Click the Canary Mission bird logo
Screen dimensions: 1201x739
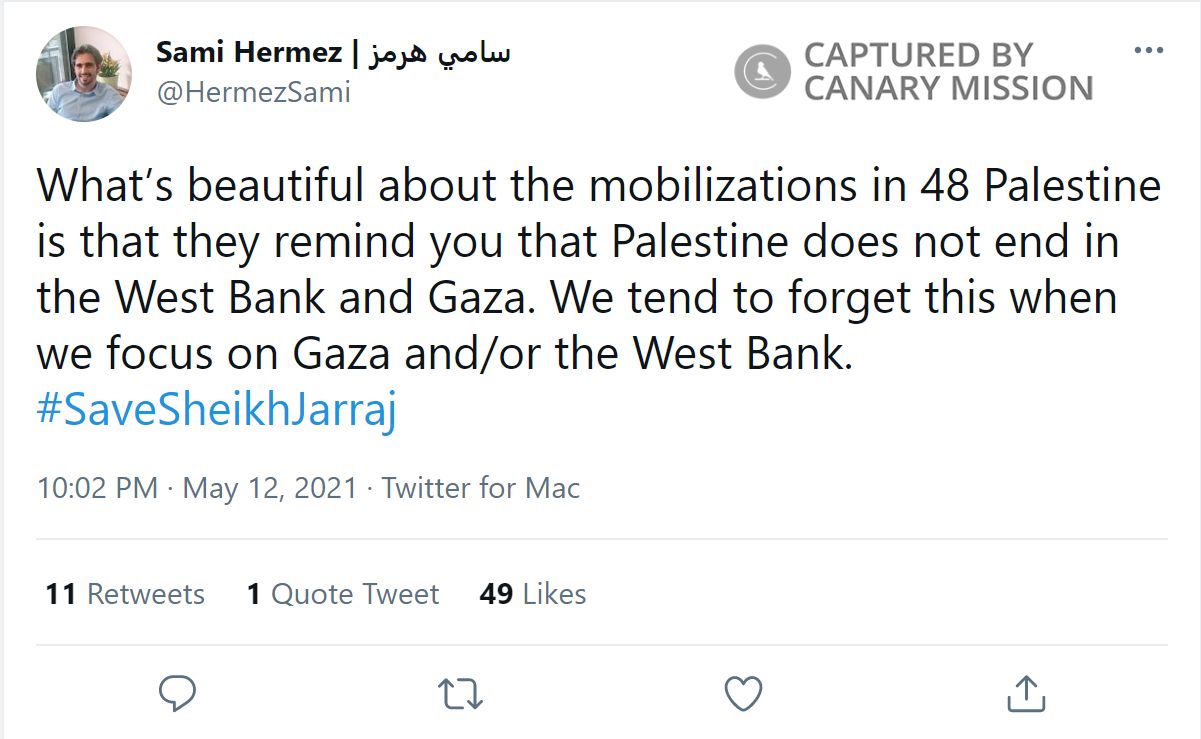click(x=762, y=71)
